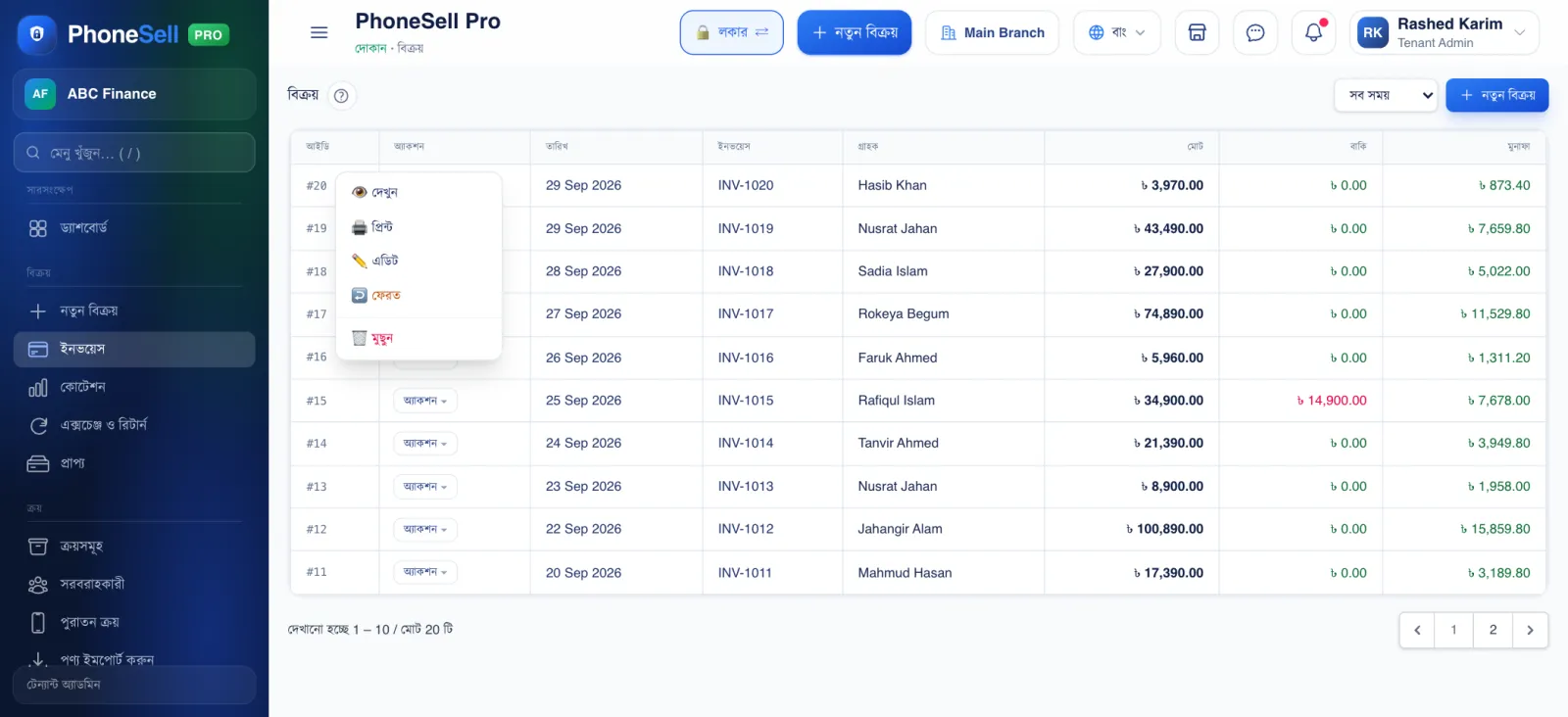Click the PhoneSell shield logo

point(37,34)
